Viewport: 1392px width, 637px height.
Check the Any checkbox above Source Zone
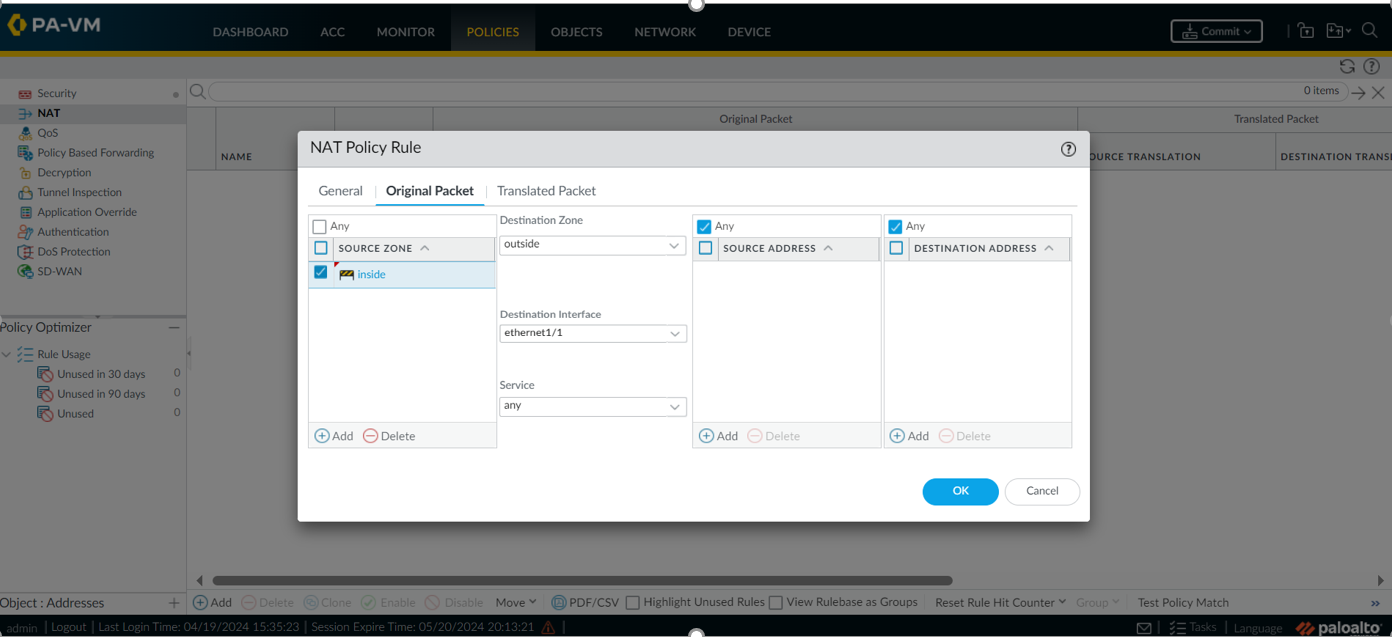[320, 227]
